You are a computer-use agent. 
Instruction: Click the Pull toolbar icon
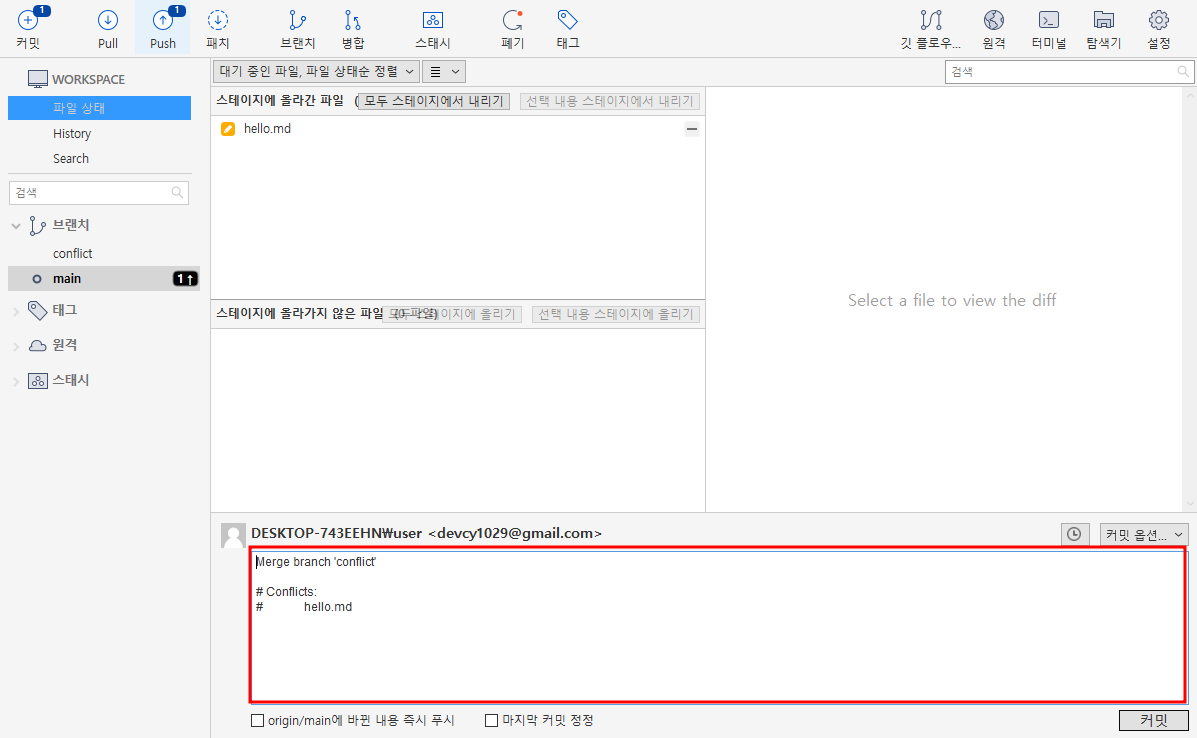108,21
